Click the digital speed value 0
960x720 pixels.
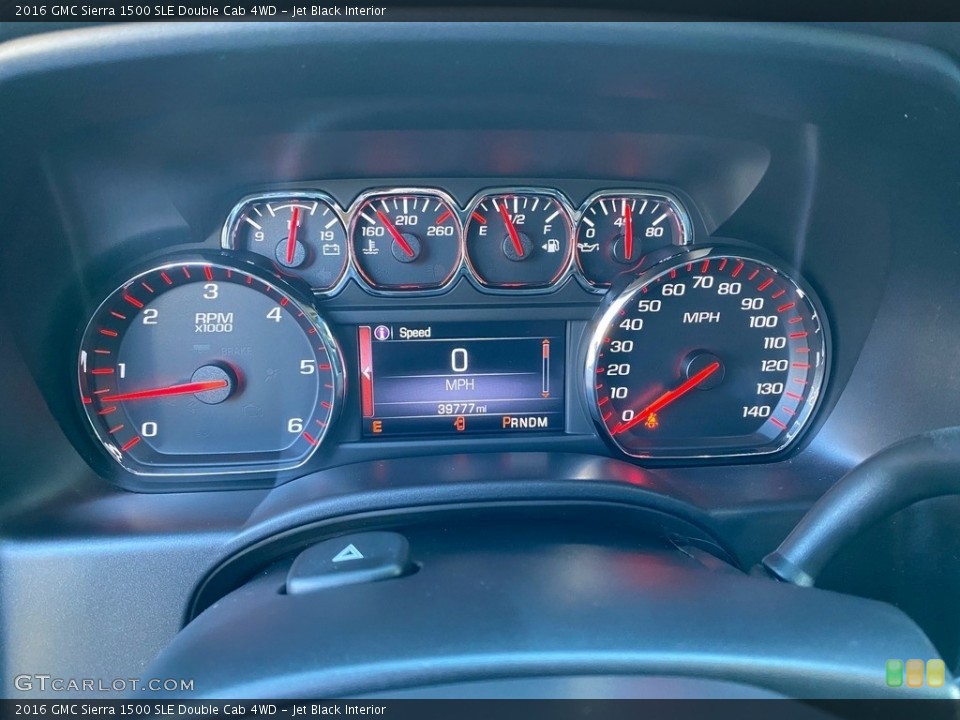pos(459,360)
